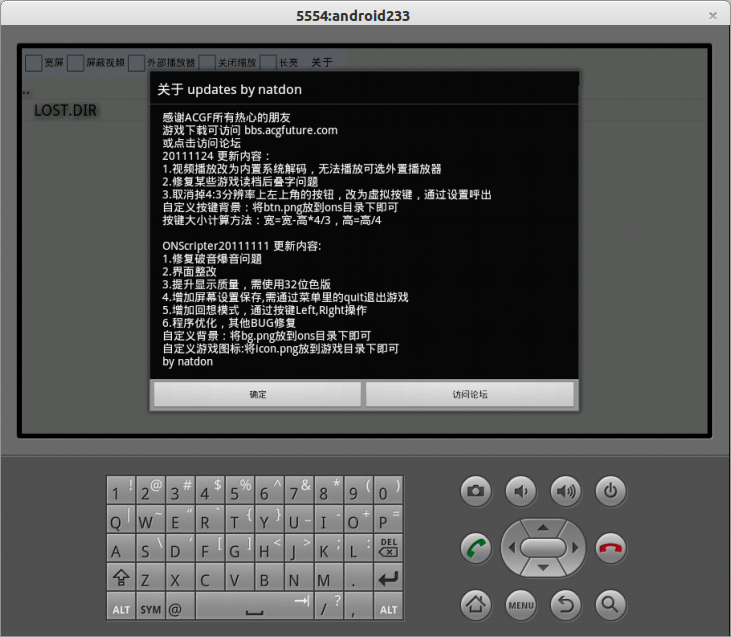Image resolution: width=731 pixels, height=637 pixels.
Task: Toggle the 长亮 checkbox
Action: click(x=268, y=63)
